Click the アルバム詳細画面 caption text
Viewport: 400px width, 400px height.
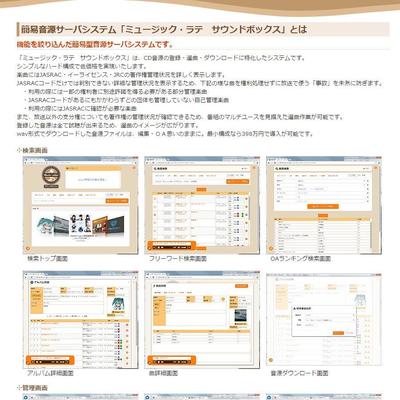tap(50, 373)
